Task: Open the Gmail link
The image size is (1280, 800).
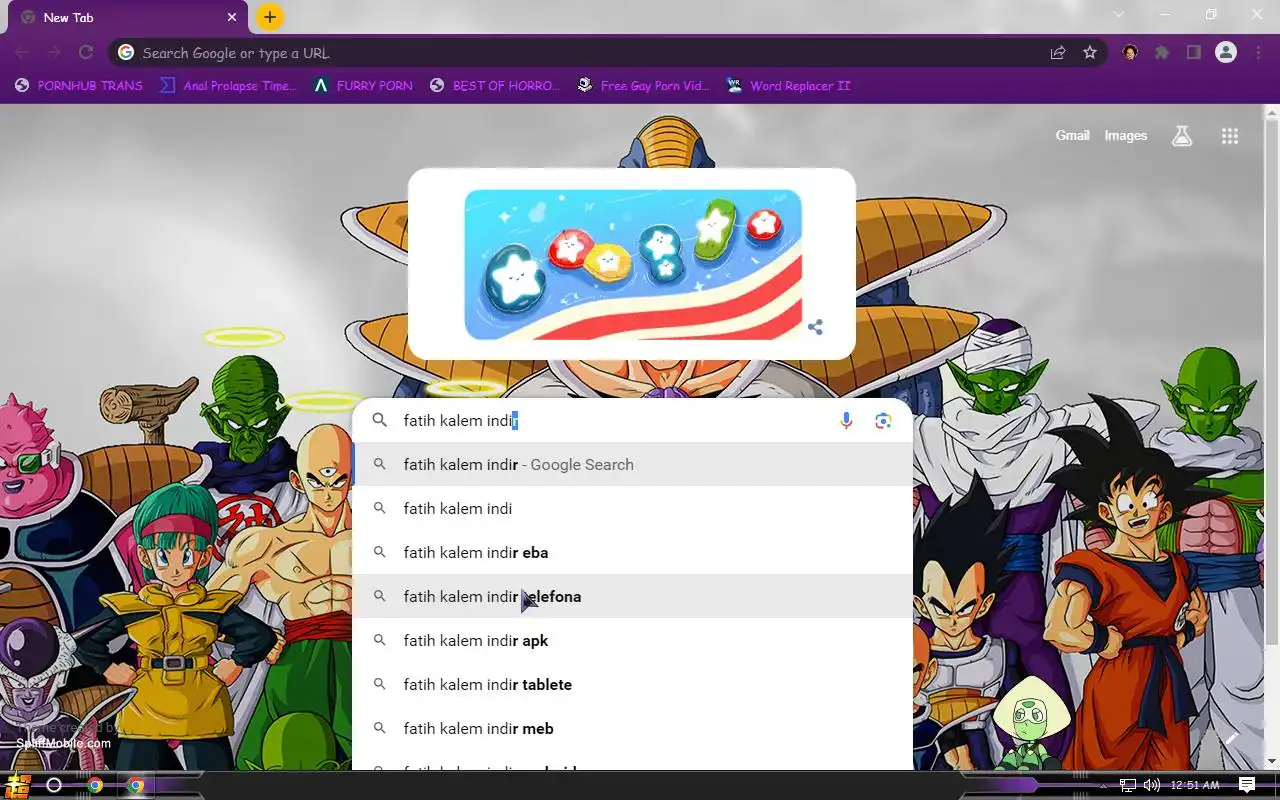Action: pyautogui.click(x=1072, y=136)
